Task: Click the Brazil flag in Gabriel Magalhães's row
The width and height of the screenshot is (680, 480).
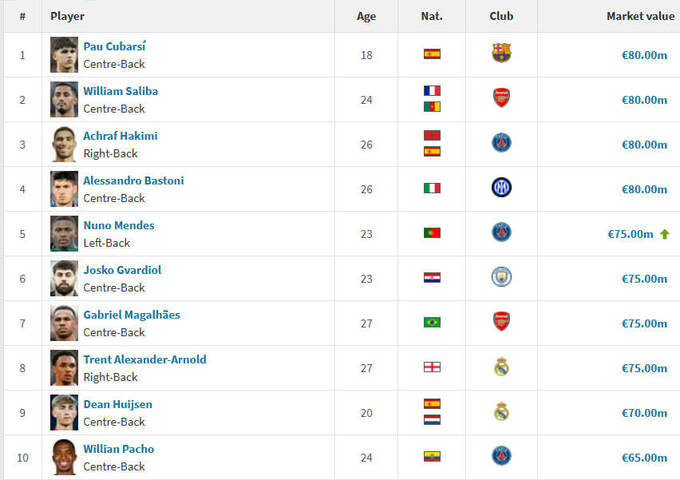Action: [432, 322]
